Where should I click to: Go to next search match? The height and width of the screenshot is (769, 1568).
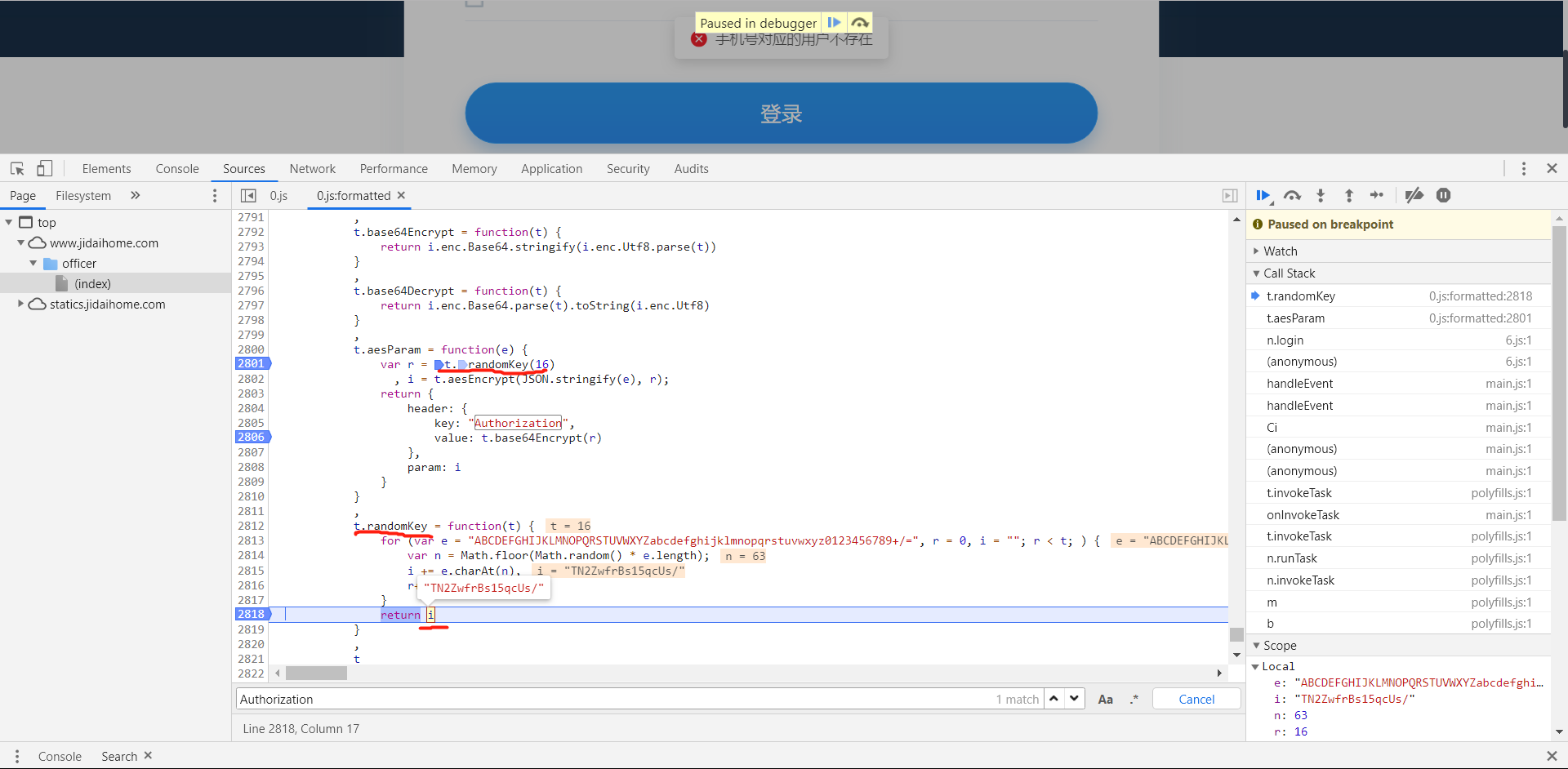(1074, 699)
